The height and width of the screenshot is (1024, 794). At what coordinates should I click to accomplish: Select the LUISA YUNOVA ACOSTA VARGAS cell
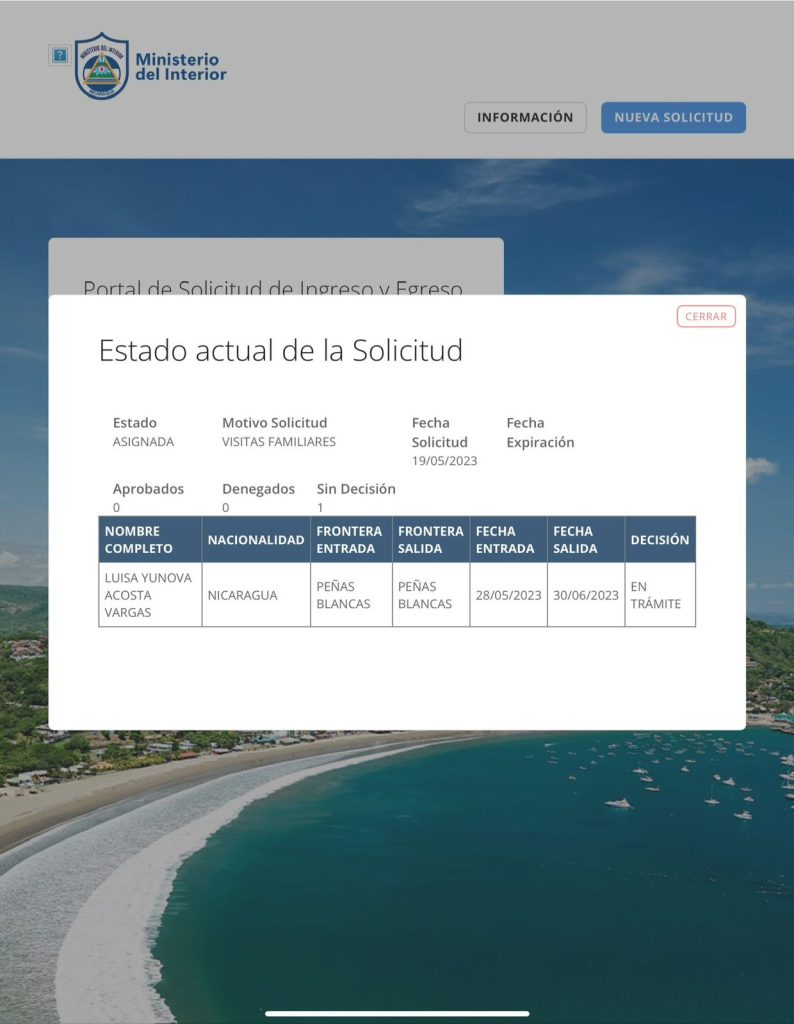coord(150,595)
